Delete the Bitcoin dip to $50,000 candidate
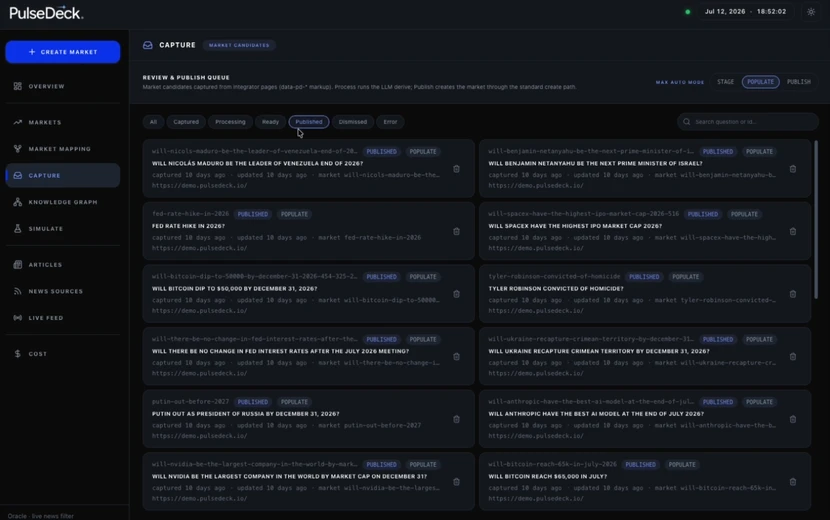 [x=456, y=294]
